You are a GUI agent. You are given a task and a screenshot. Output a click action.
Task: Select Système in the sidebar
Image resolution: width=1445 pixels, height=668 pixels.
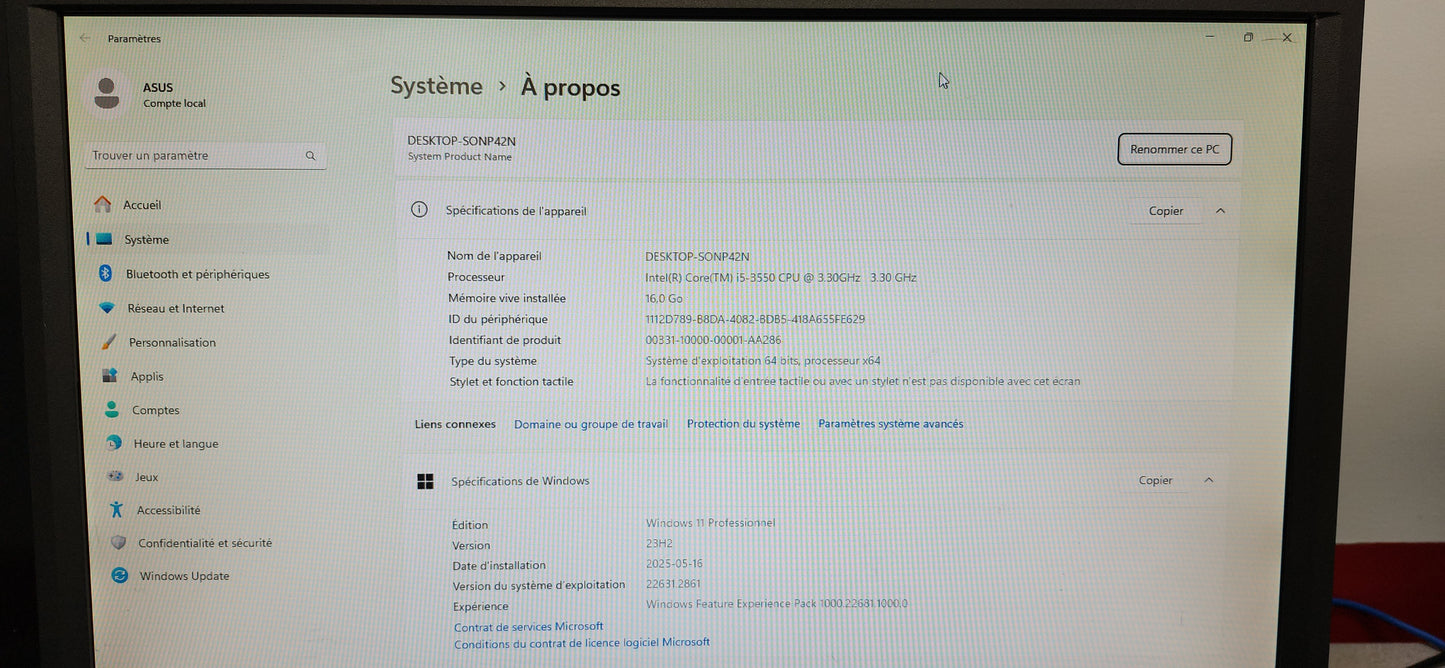pyautogui.click(x=146, y=240)
